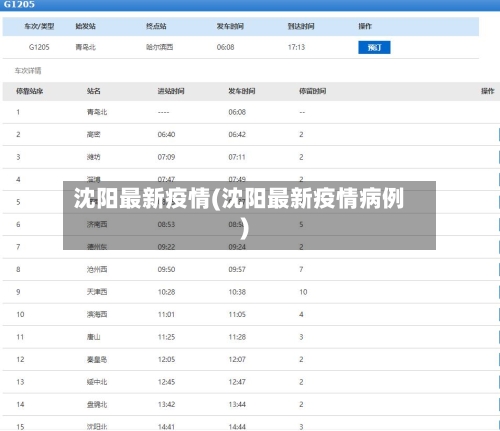Viewport: 500px width, 431px height.
Task: Select the 滨海西 station name
Action: 97,314
